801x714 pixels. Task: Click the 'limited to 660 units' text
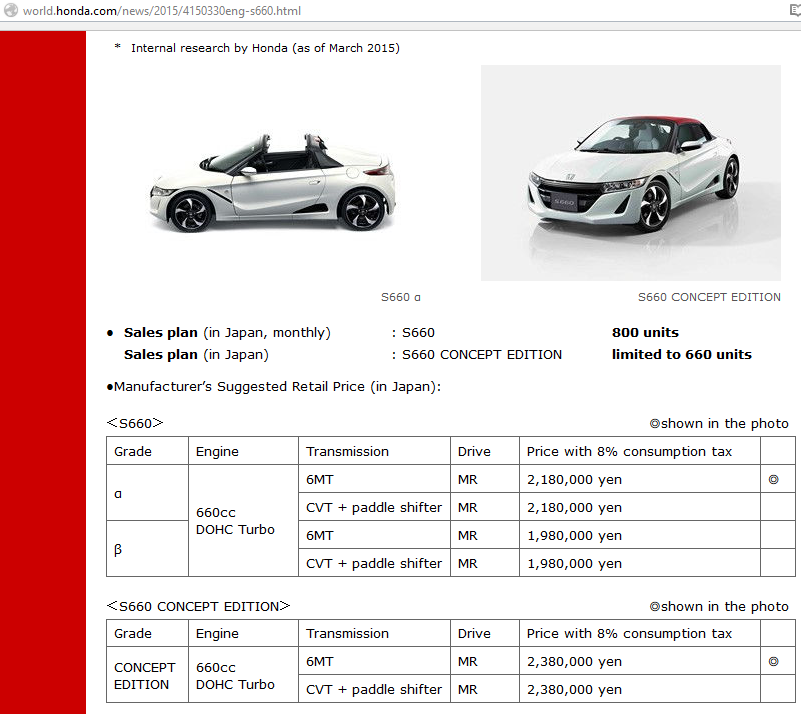coord(681,354)
